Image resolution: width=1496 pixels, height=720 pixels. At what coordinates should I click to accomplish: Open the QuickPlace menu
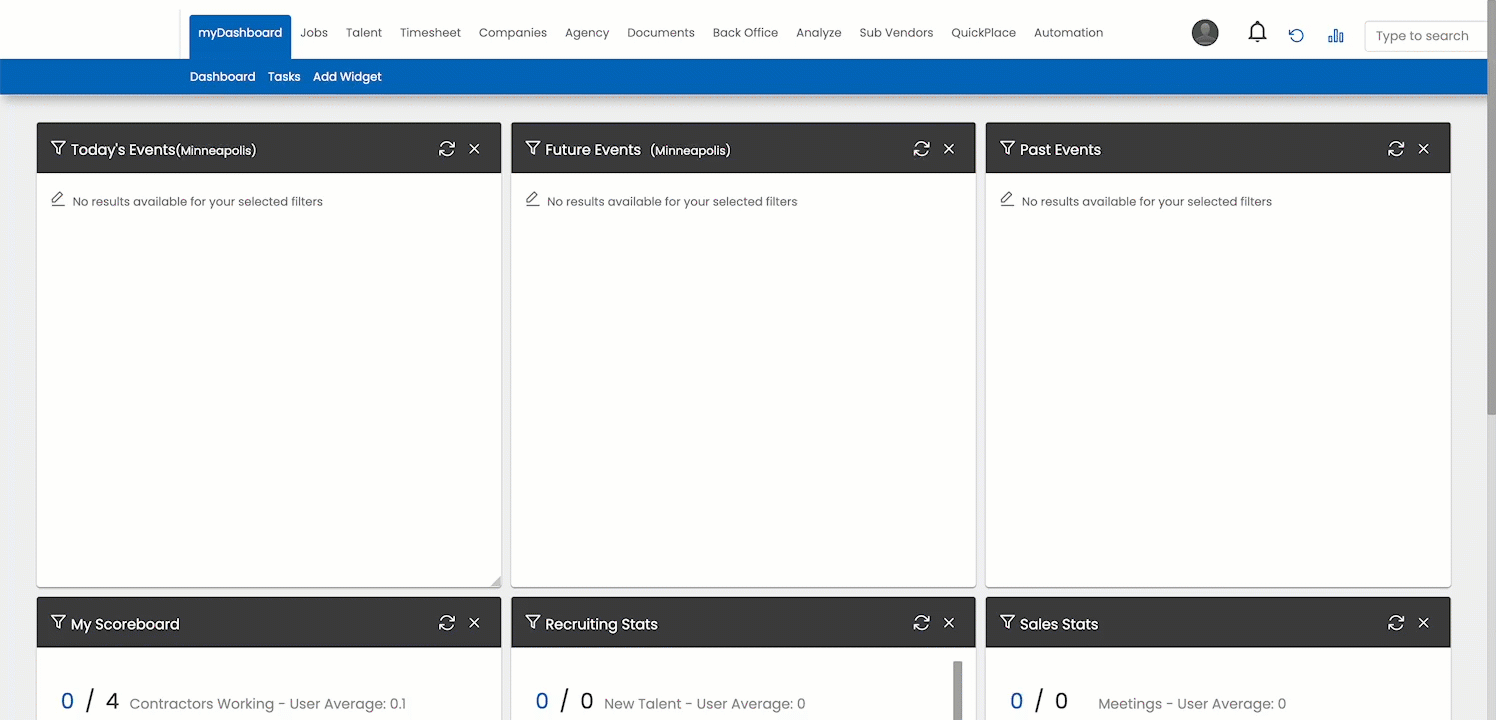pos(983,33)
